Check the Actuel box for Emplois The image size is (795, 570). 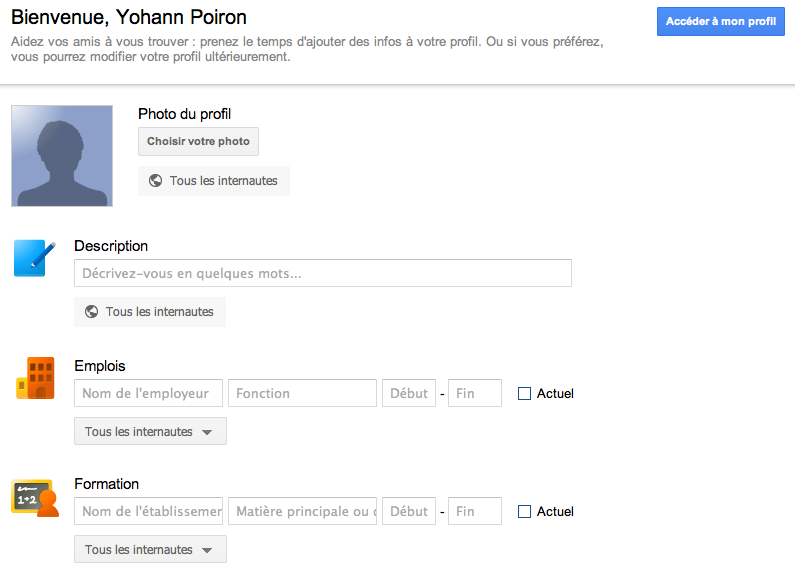pyautogui.click(x=524, y=394)
